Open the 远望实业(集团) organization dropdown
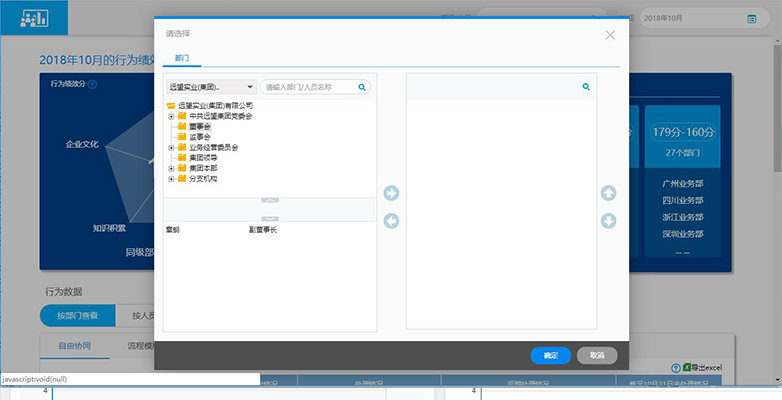Viewport: 782px width, 400px height. pos(211,87)
